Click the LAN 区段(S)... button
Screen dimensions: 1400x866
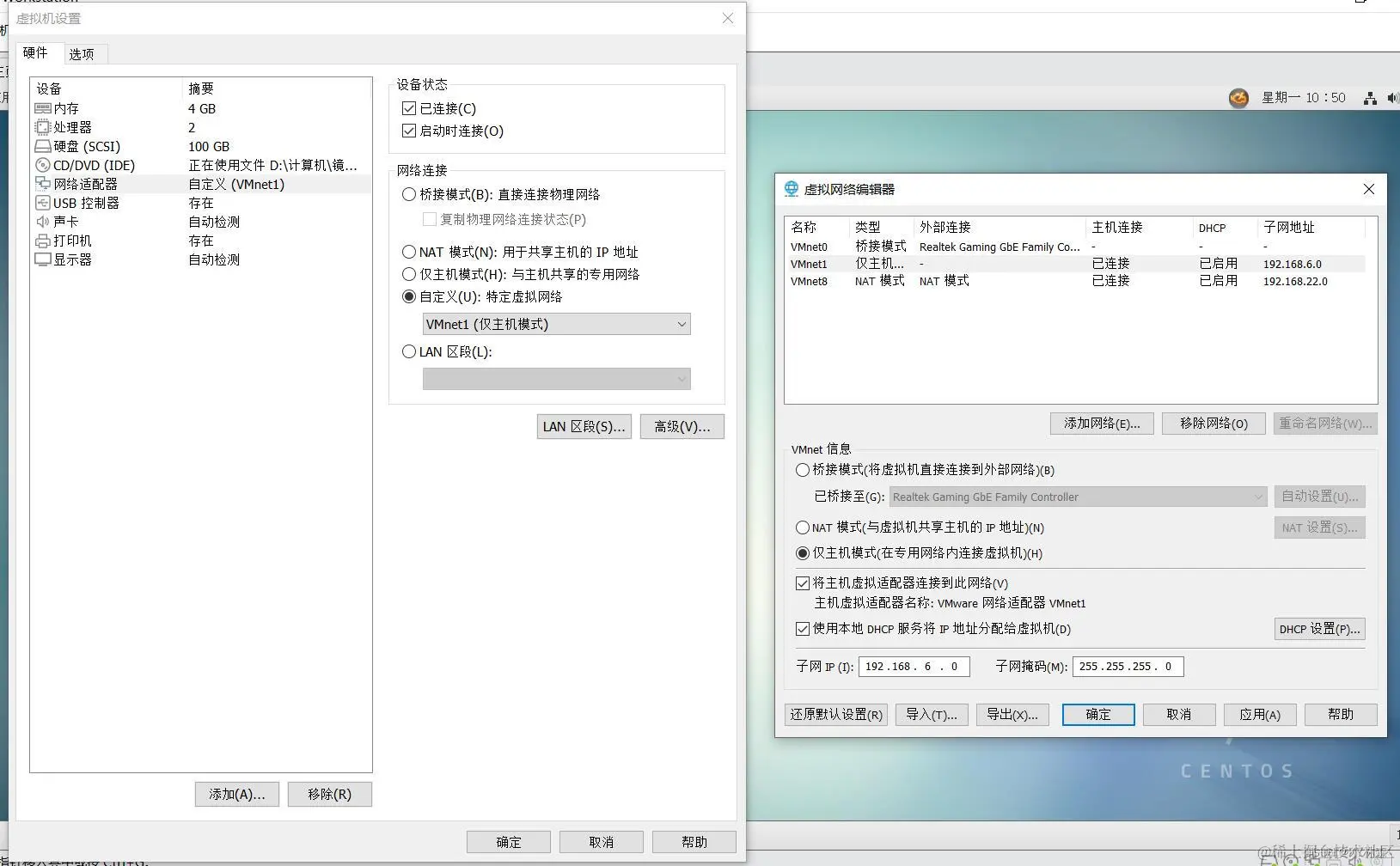[x=584, y=426]
